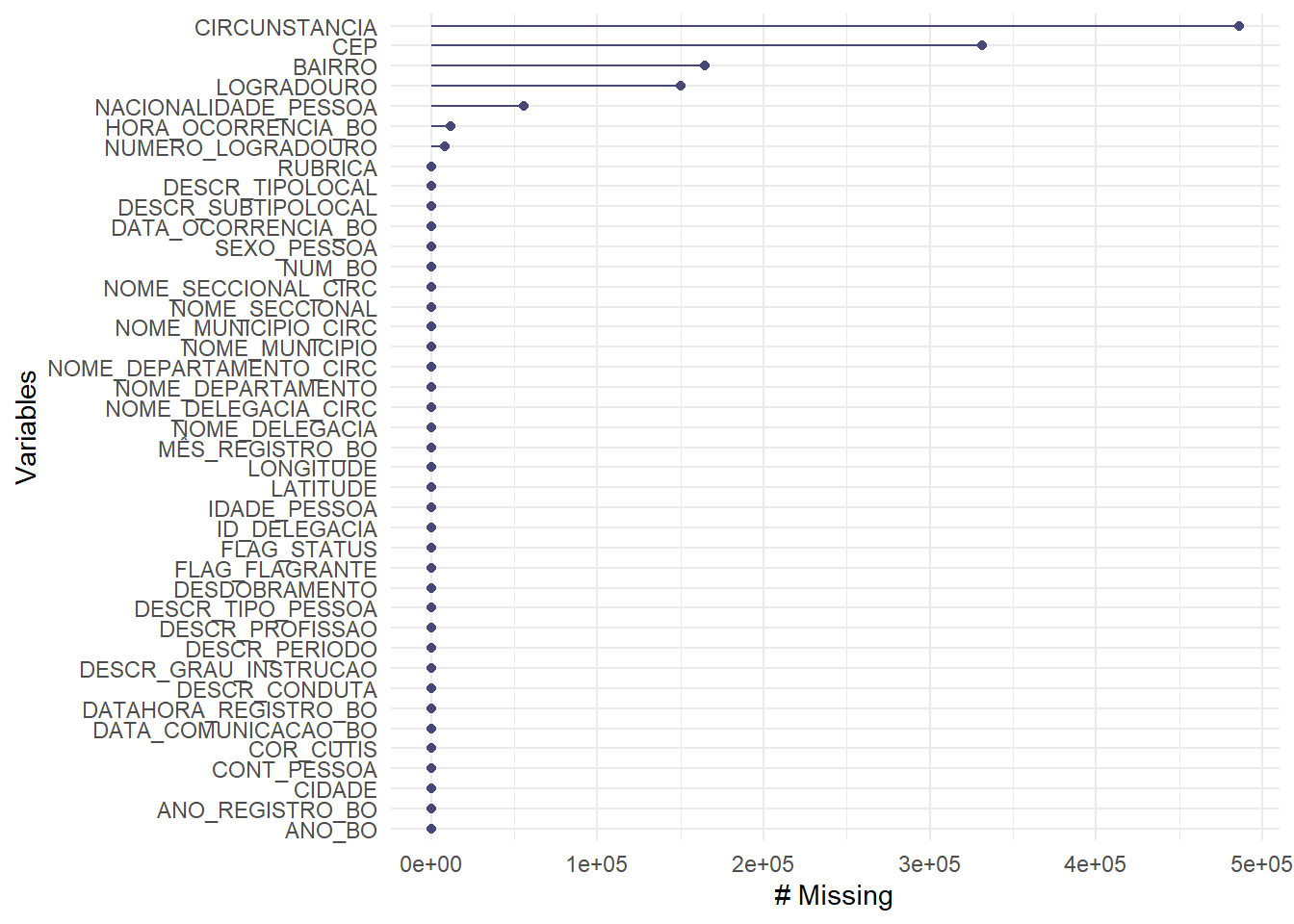Click the NOME_SECCIONAL_CIRC label
This screenshot has width=1294, height=924.
tap(240, 289)
